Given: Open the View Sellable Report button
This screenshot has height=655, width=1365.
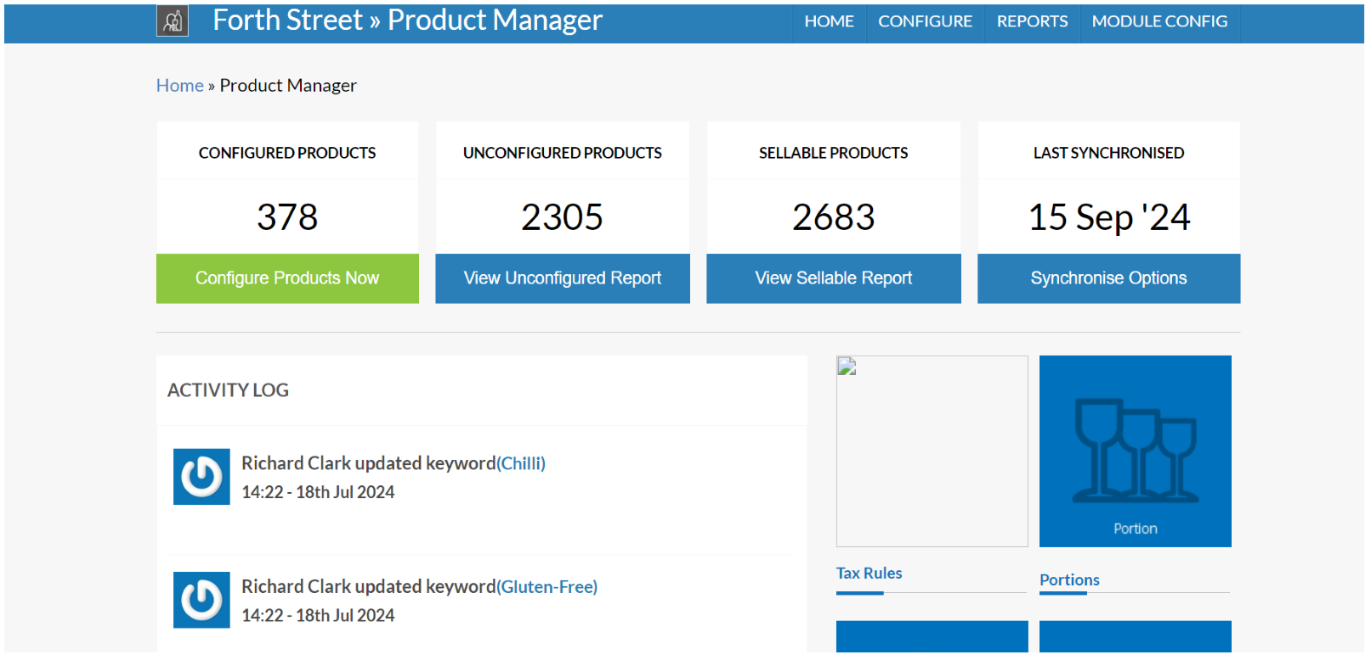Looking at the screenshot, I should click(x=833, y=278).
